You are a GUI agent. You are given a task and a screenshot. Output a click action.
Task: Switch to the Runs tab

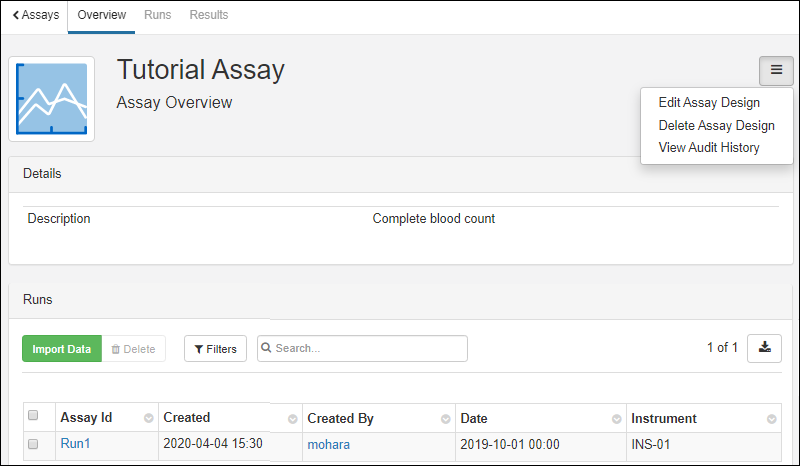point(157,15)
